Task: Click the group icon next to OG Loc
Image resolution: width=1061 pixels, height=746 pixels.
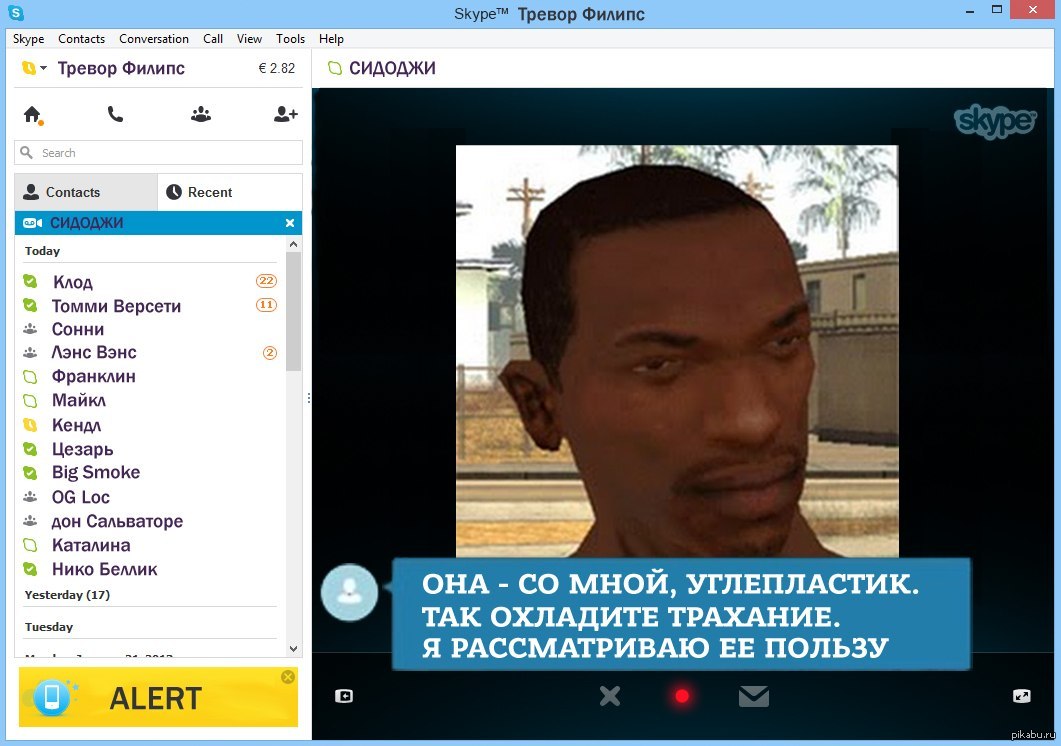Action: 30,497
